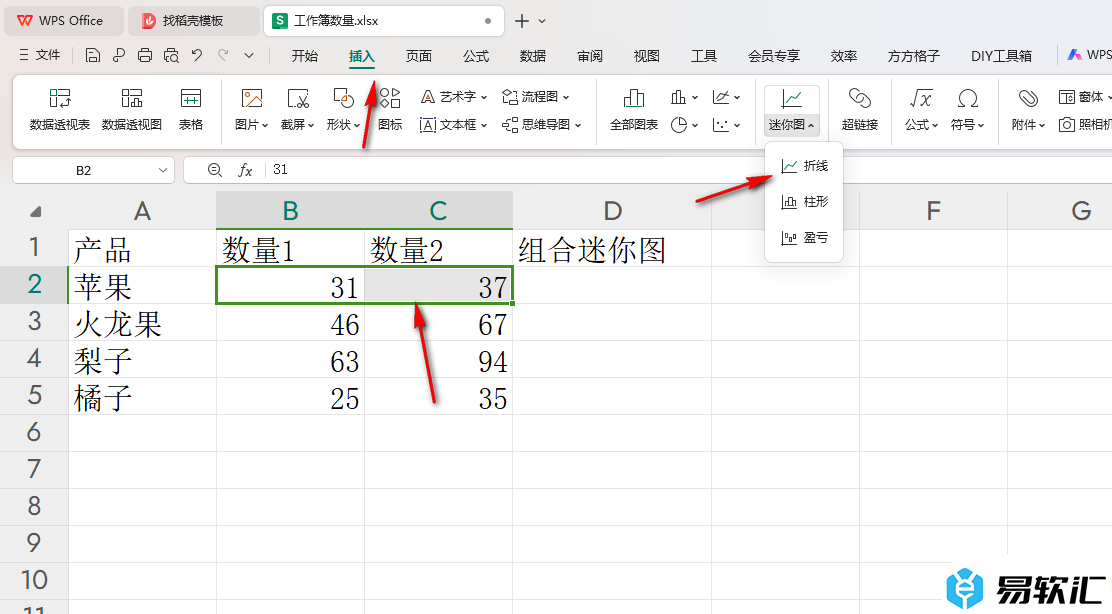
Task: Switch to the 数据 ribbon tab
Action: pyautogui.click(x=533, y=56)
